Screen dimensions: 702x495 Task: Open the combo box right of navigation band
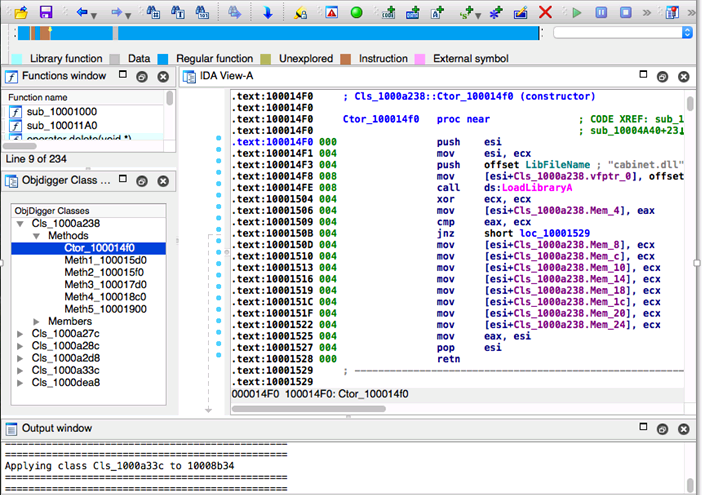click(x=686, y=32)
